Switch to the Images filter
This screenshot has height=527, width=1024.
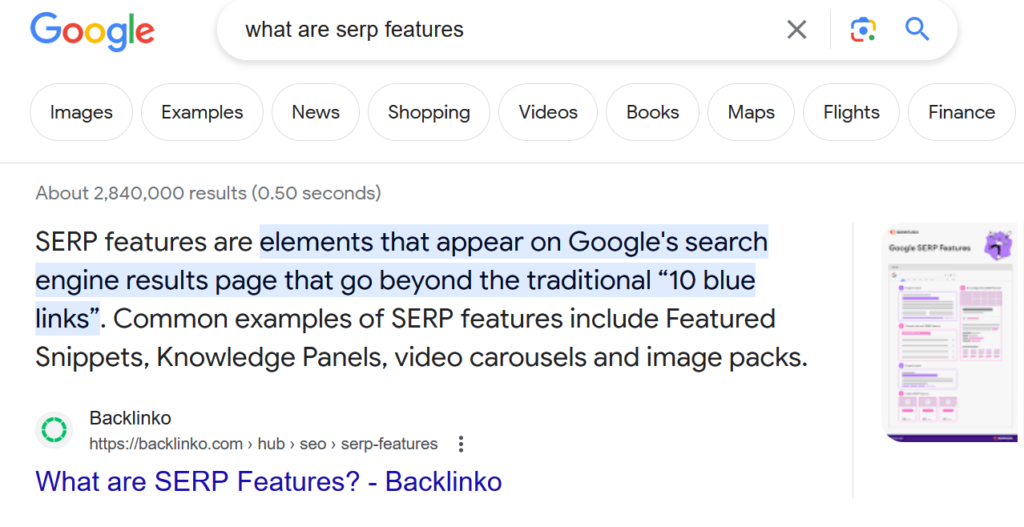tap(81, 112)
